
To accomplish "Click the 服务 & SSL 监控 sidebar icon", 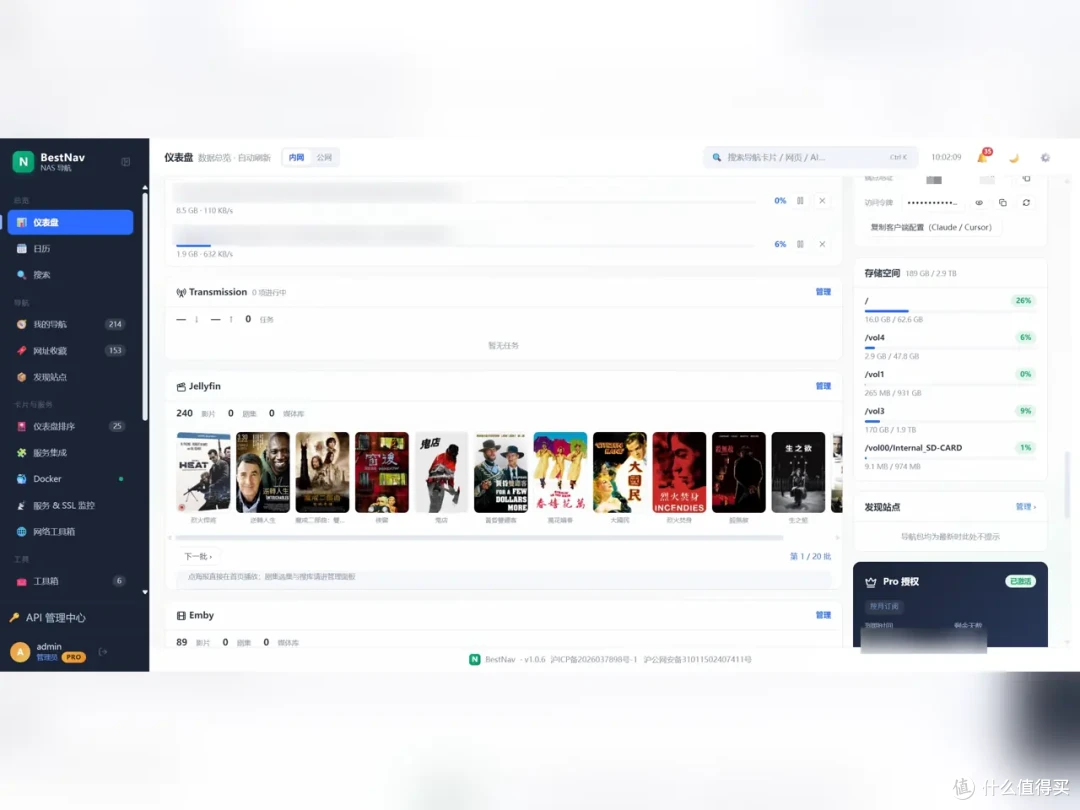I will click(21, 506).
